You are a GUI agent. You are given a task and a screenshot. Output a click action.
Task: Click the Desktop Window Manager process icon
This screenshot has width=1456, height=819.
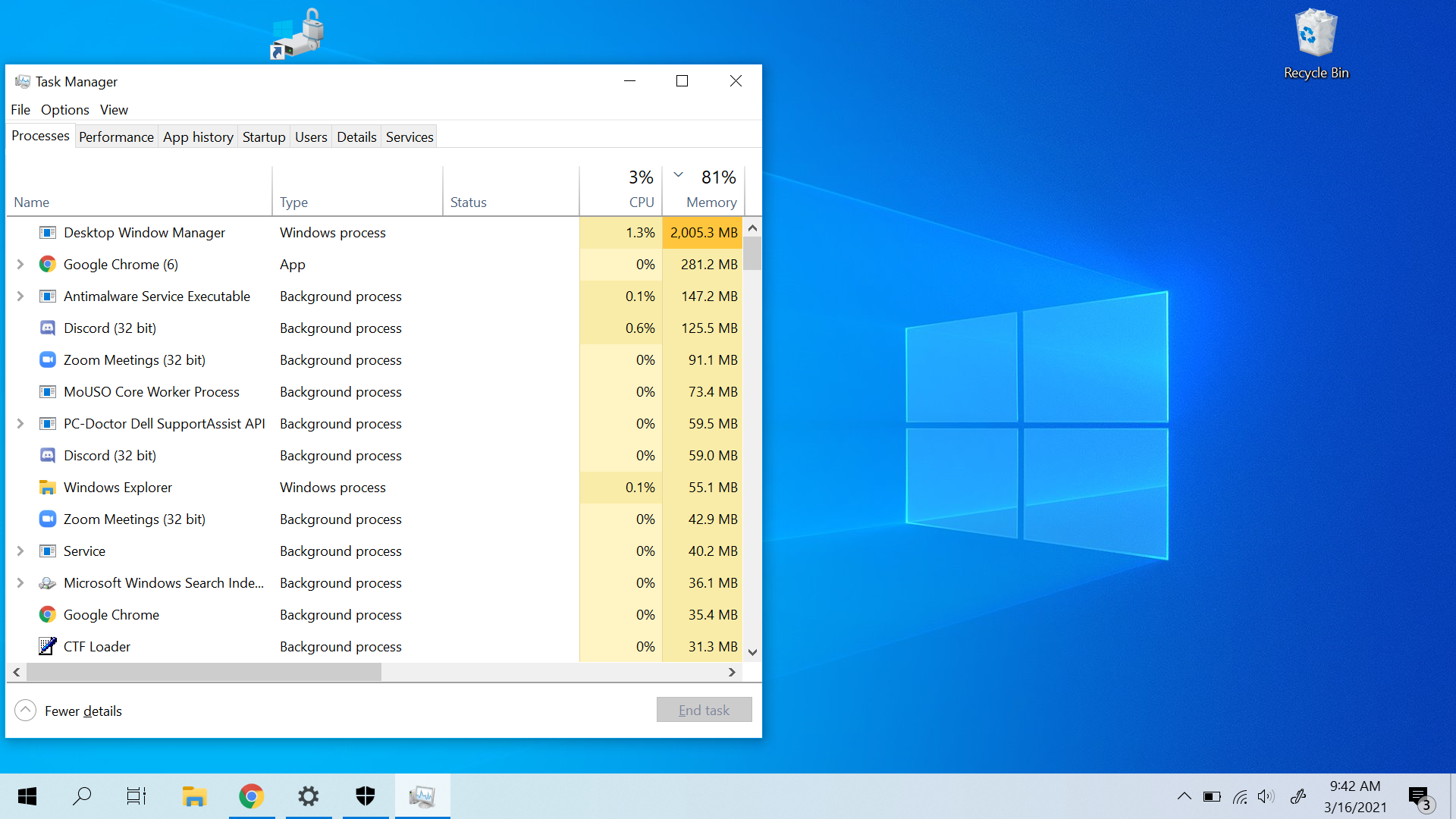pyautogui.click(x=48, y=233)
